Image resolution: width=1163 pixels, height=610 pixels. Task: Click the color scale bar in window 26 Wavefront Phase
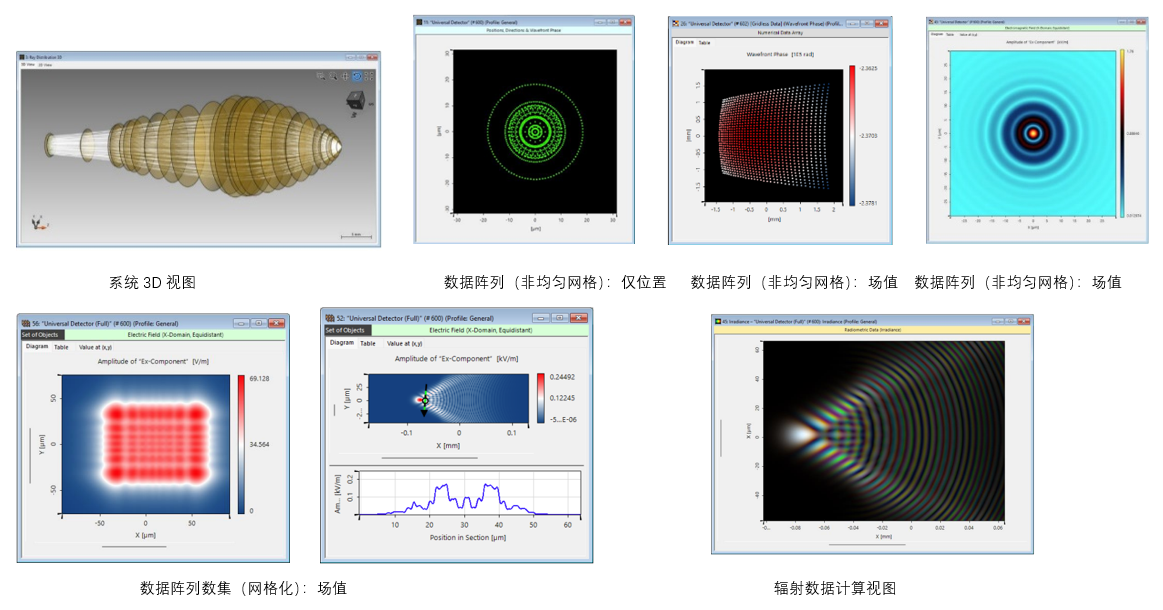[x=852, y=134]
